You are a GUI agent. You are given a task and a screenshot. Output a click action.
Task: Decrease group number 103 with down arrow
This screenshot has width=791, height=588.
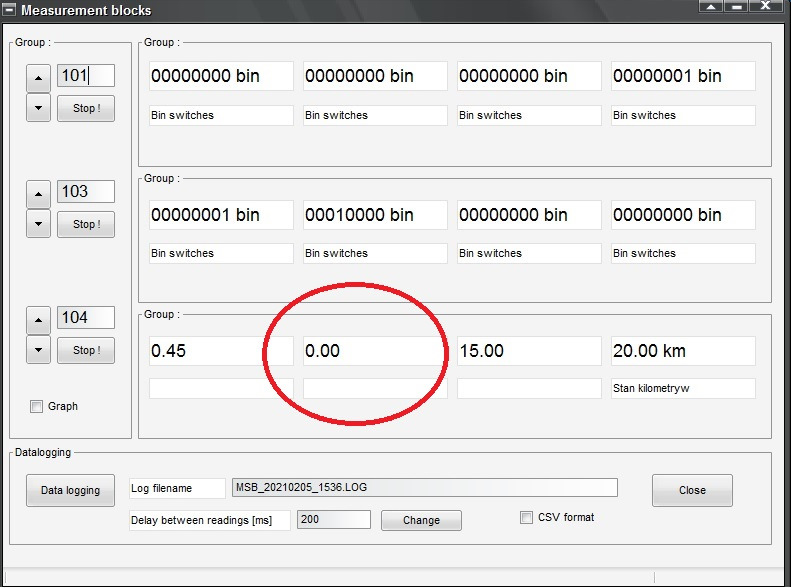tap(38, 223)
